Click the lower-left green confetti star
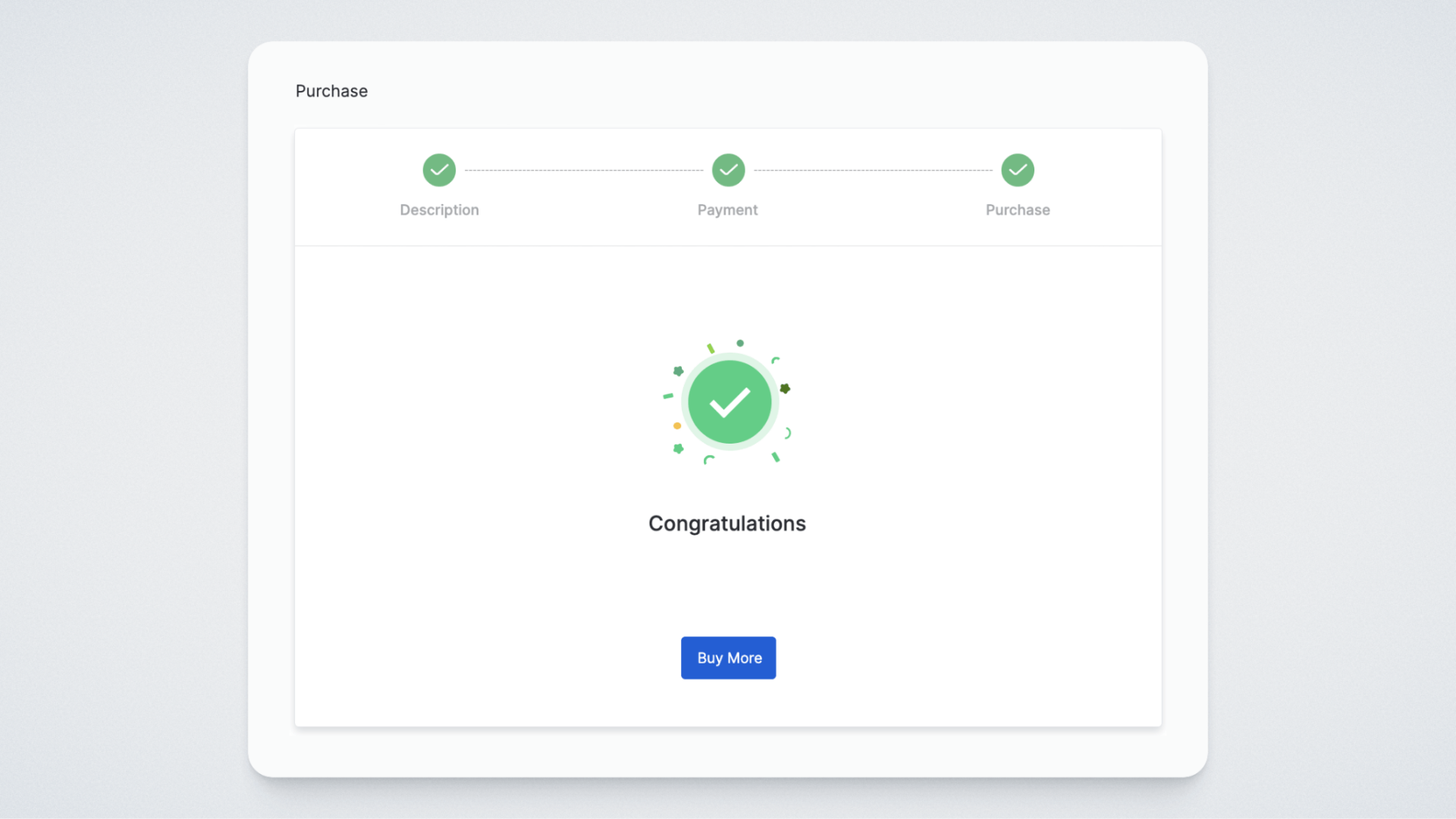Viewport: 1456px width, 819px height. point(679,449)
